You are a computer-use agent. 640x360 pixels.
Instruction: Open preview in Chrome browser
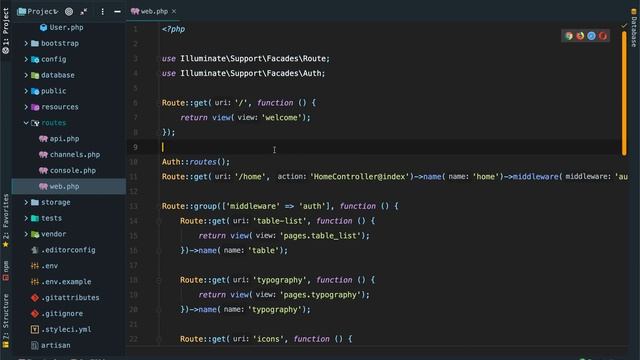tap(569, 36)
